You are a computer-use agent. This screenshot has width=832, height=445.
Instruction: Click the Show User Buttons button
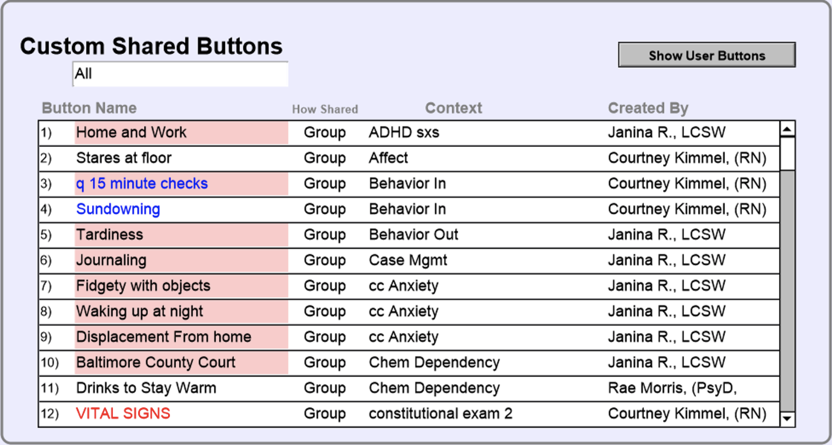(706, 55)
